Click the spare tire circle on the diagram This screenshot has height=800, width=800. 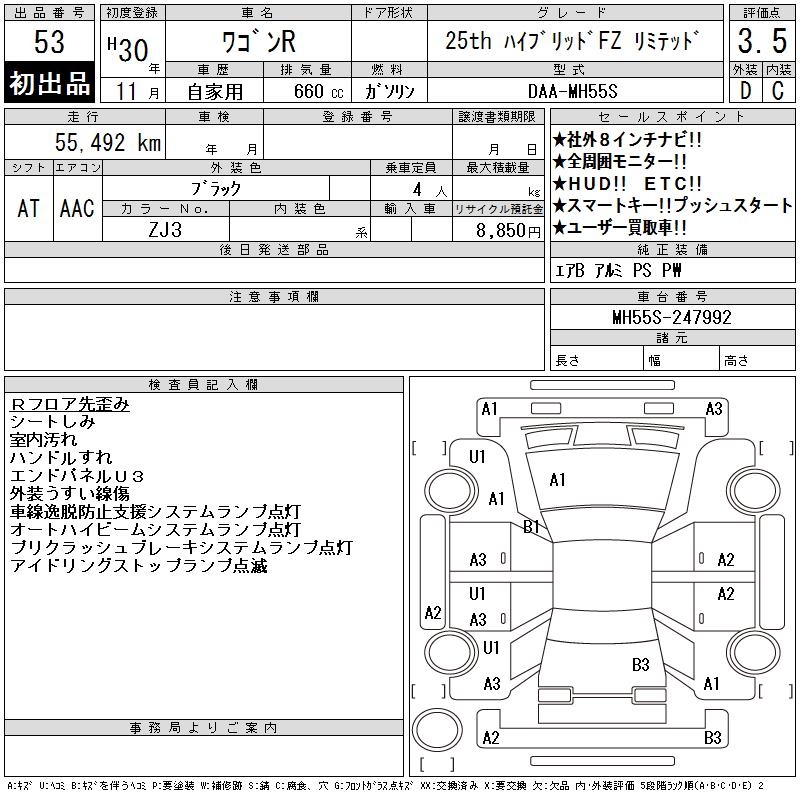tap(437, 730)
